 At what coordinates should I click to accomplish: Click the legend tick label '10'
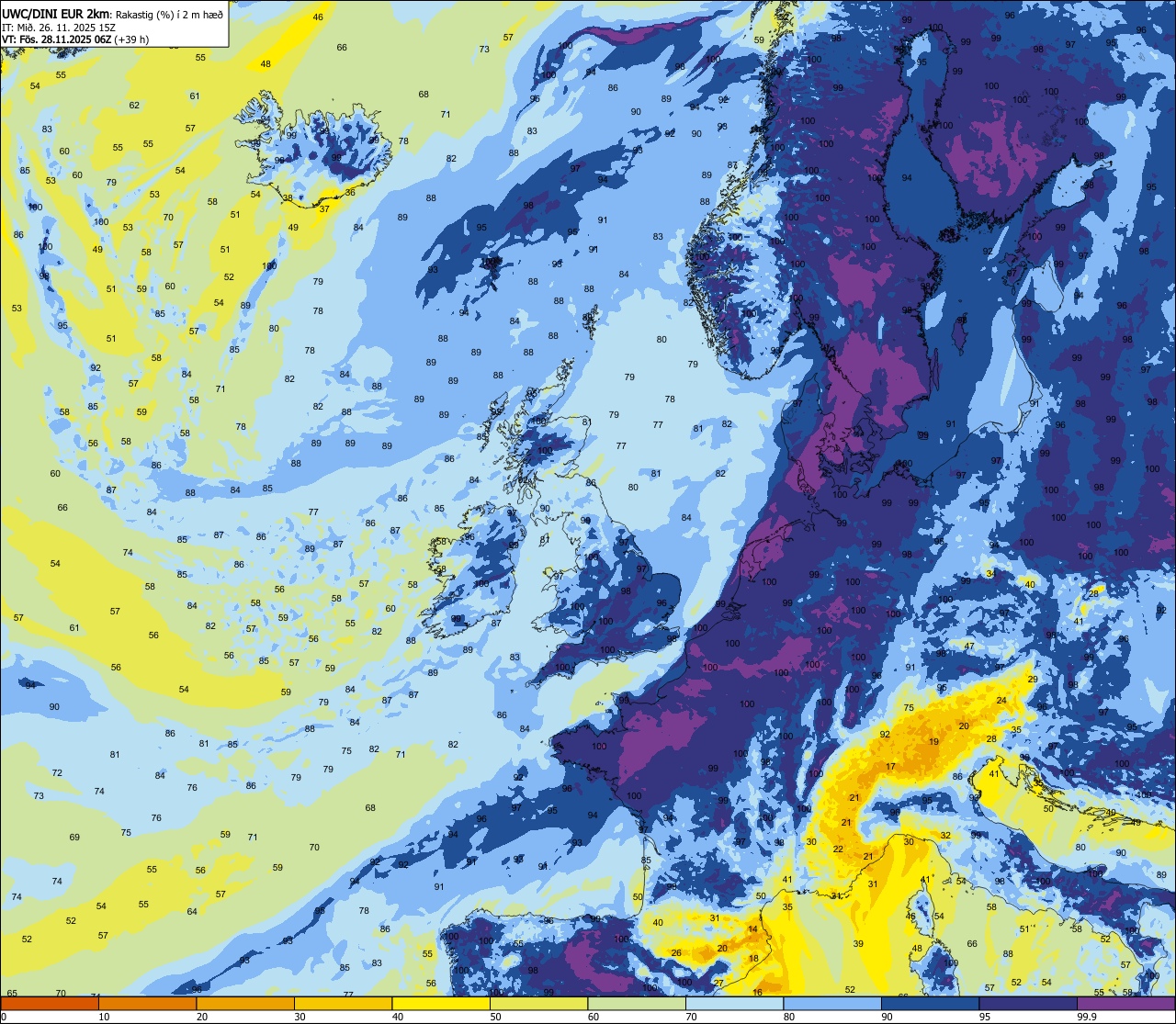click(104, 1017)
